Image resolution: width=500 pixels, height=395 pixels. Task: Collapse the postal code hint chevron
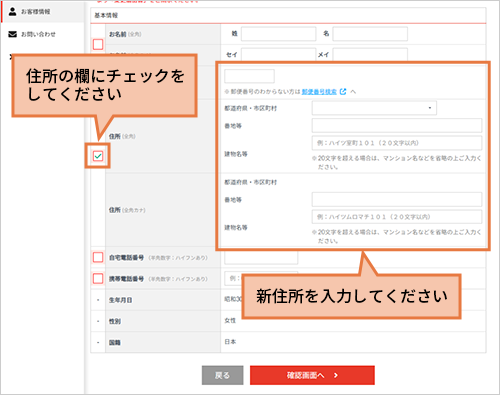(x=353, y=92)
